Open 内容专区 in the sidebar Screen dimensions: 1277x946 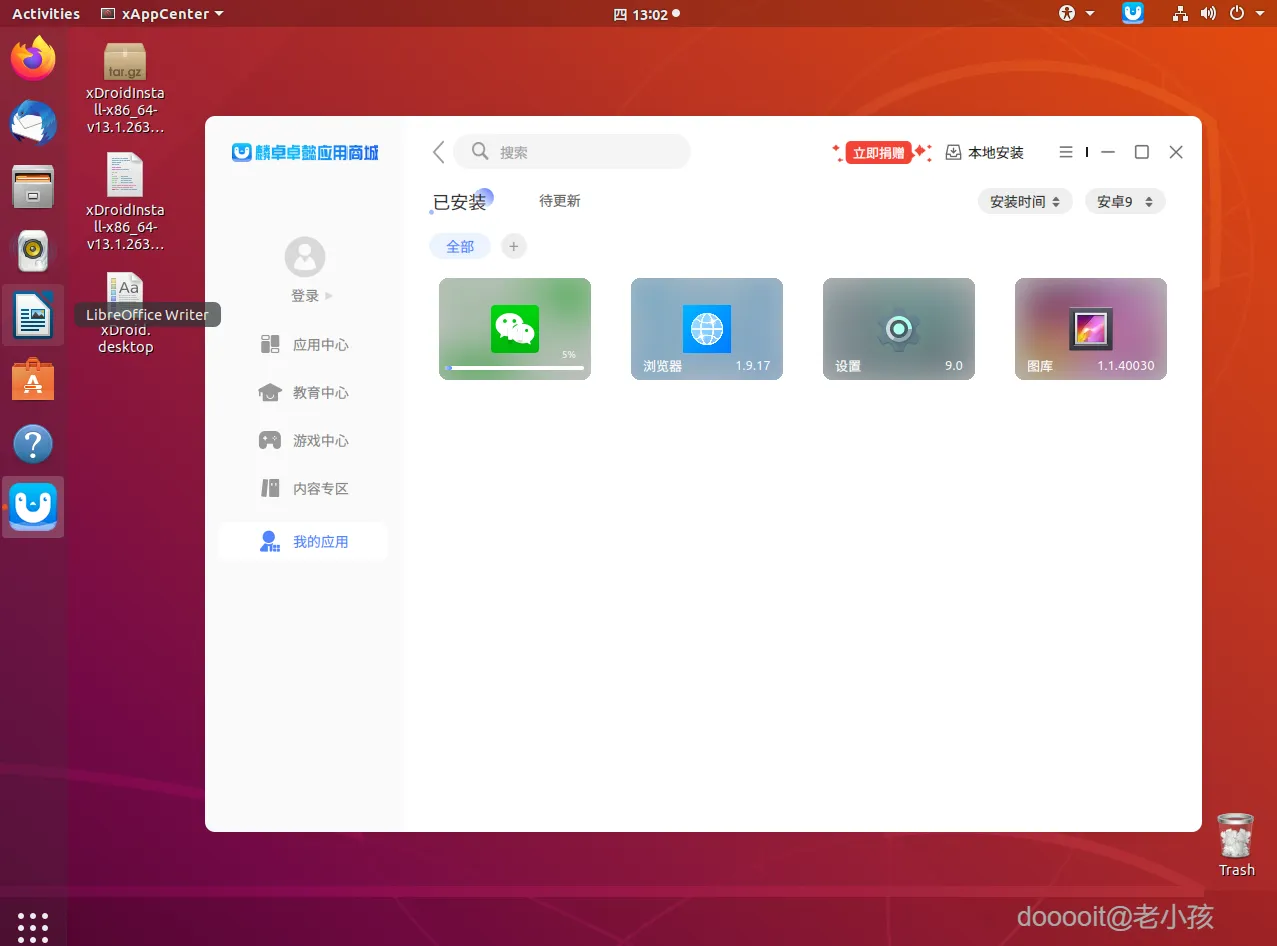[x=303, y=489]
